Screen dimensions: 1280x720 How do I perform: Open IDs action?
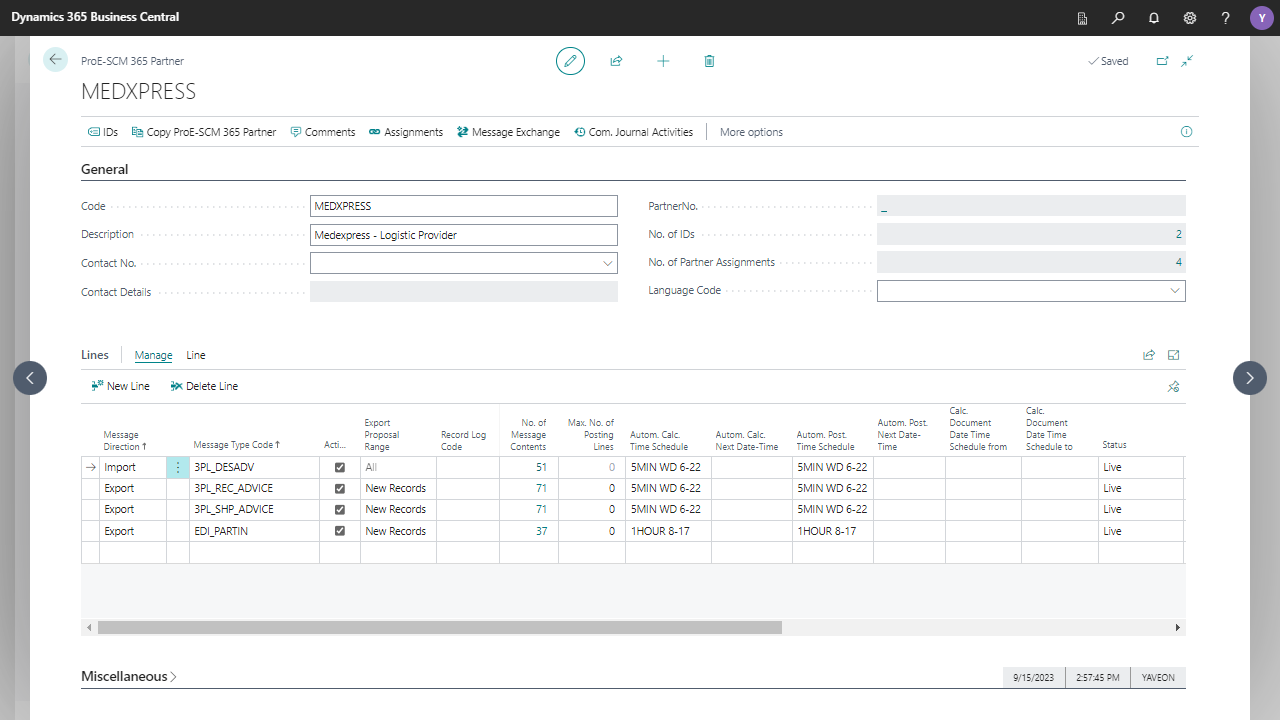point(103,132)
